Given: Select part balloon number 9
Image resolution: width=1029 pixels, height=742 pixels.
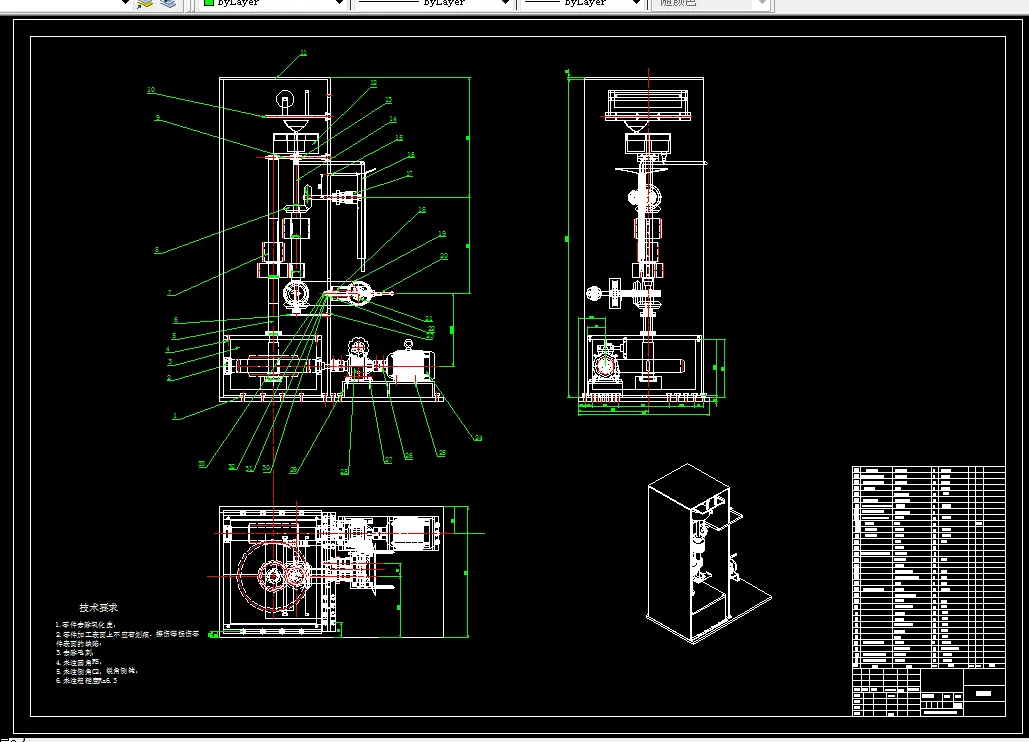Looking at the screenshot, I should point(158,118).
